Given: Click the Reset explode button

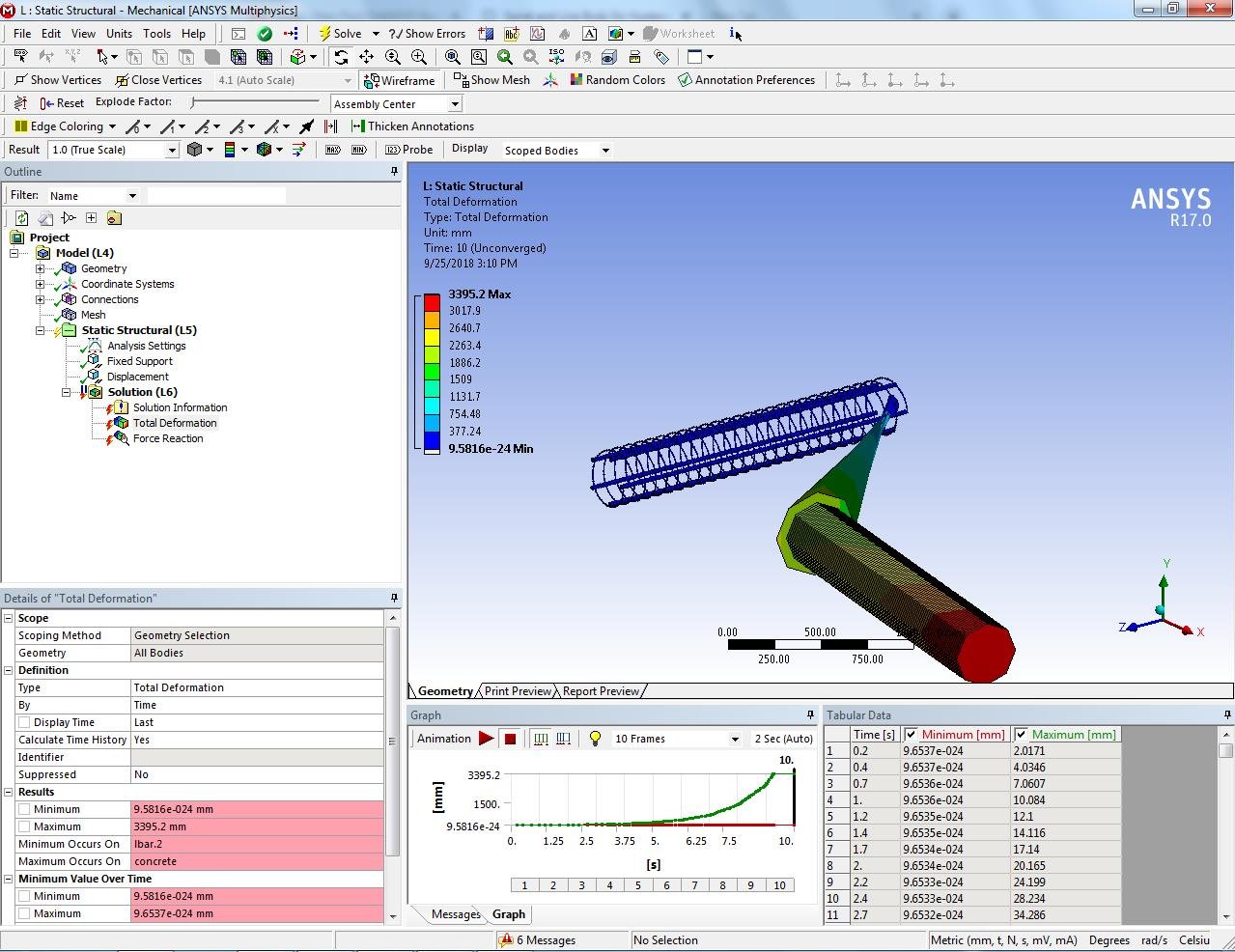Looking at the screenshot, I should pos(62,103).
